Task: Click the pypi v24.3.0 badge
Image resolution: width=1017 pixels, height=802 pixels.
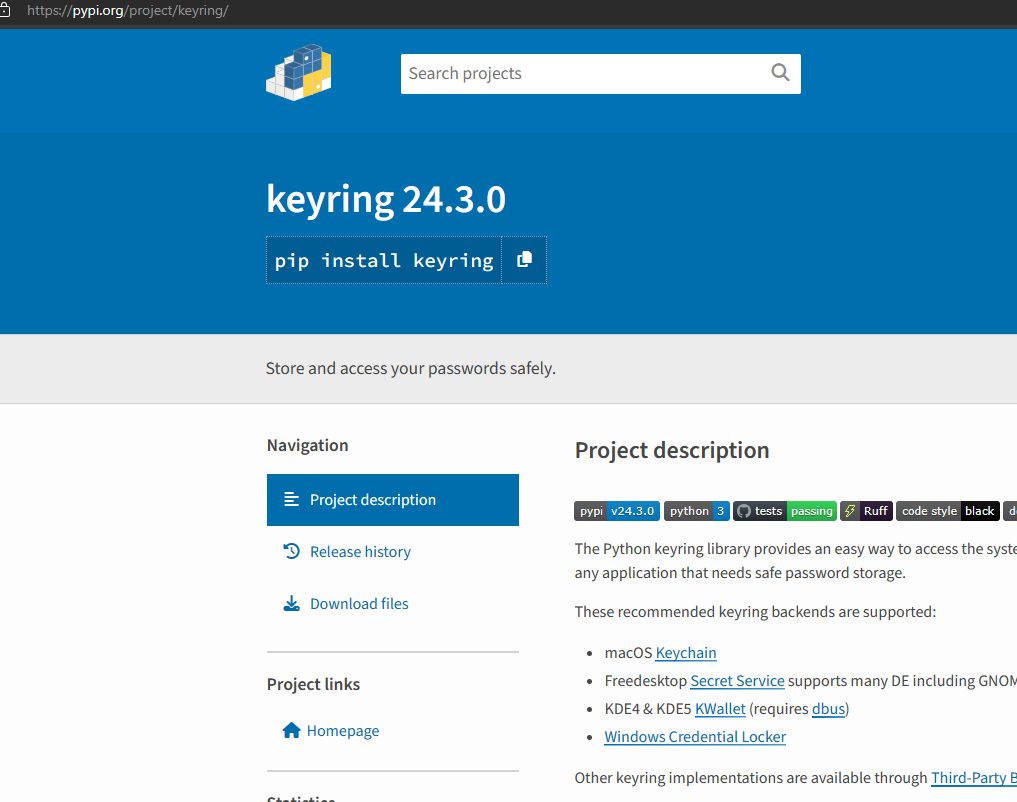Action: (617, 511)
